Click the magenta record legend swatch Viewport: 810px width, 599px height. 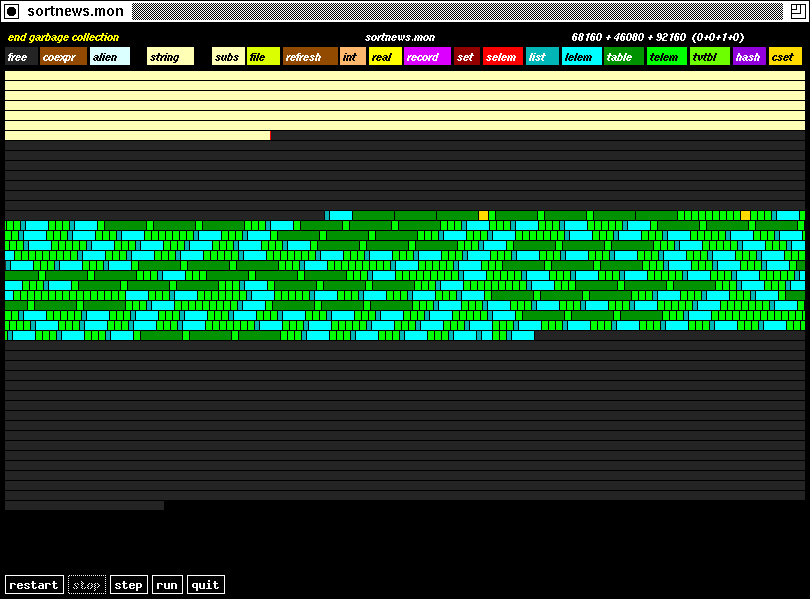tap(427, 57)
